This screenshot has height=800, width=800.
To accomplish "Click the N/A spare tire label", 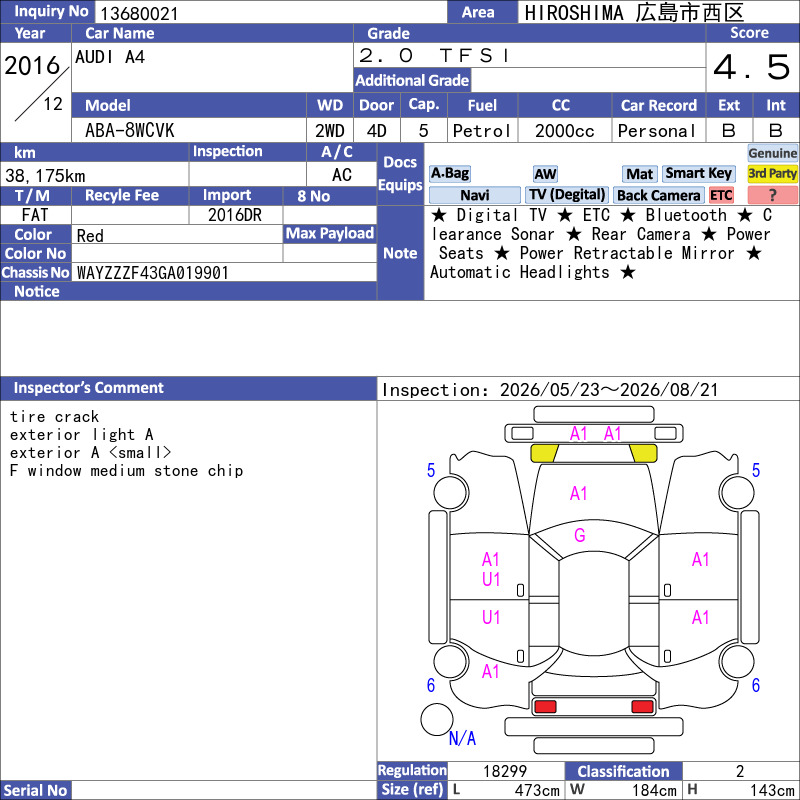I will tap(462, 738).
